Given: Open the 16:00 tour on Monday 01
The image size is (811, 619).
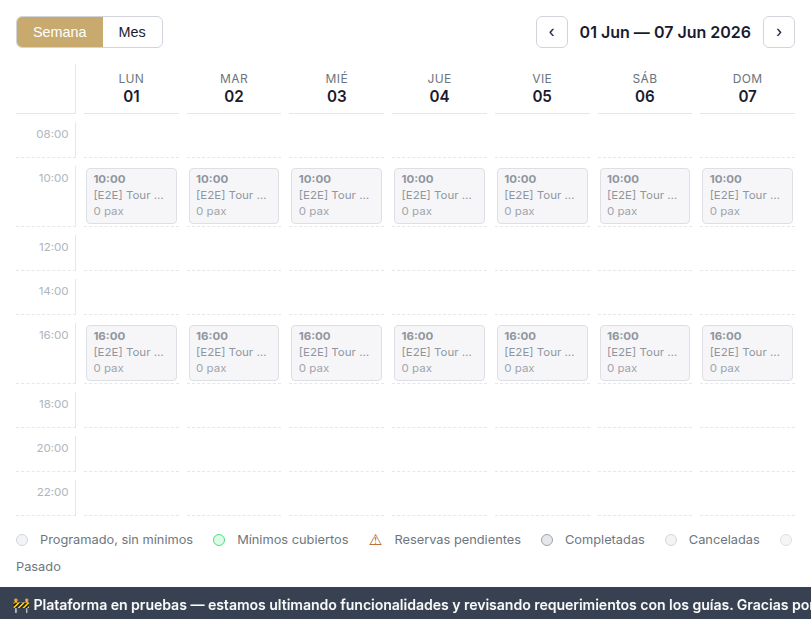Looking at the screenshot, I should tap(131, 353).
